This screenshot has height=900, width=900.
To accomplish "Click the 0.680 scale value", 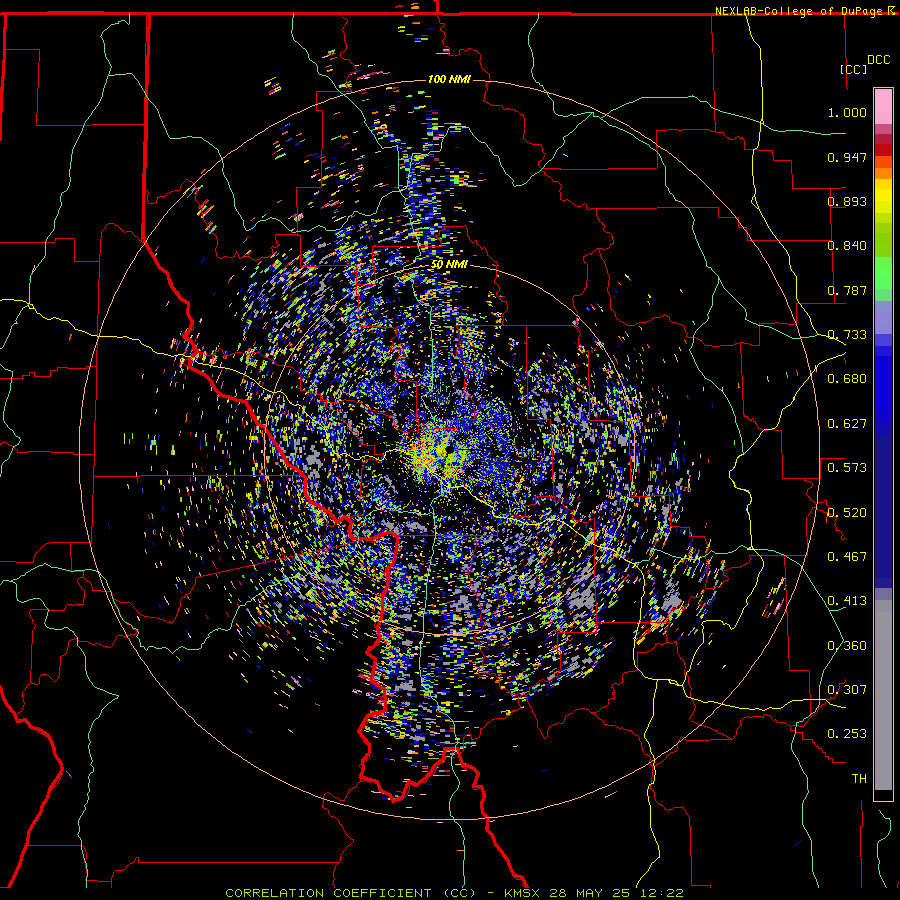I will [x=847, y=379].
